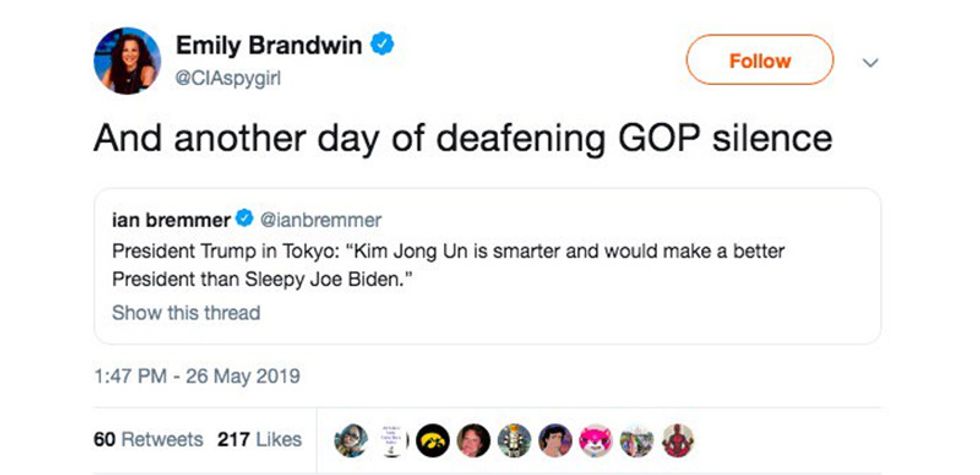The height and width of the screenshot is (475, 980).
Task: Click the cartoon prince liker avatar
Action: 555,440
